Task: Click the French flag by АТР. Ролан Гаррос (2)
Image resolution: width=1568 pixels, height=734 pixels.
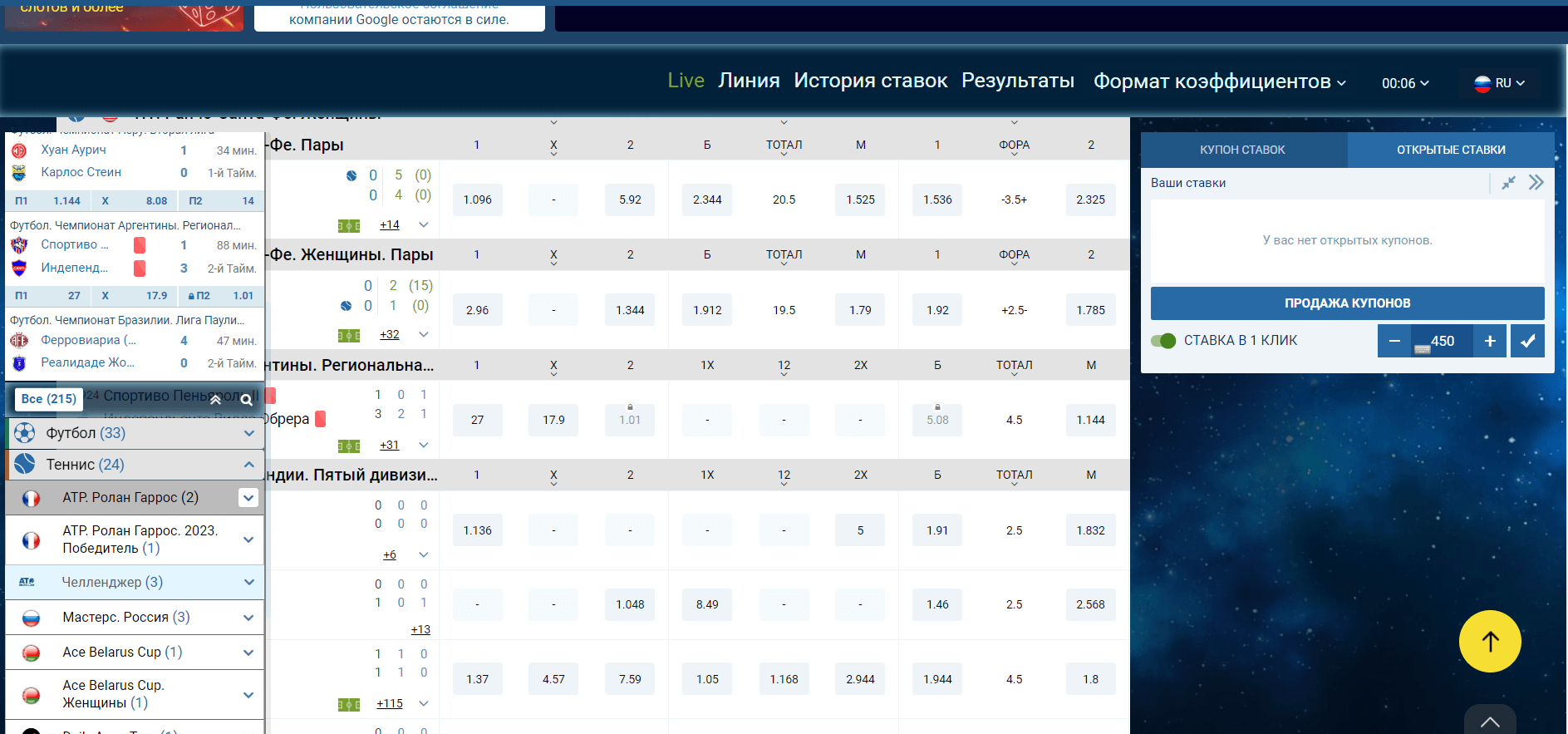Action: pyautogui.click(x=31, y=498)
